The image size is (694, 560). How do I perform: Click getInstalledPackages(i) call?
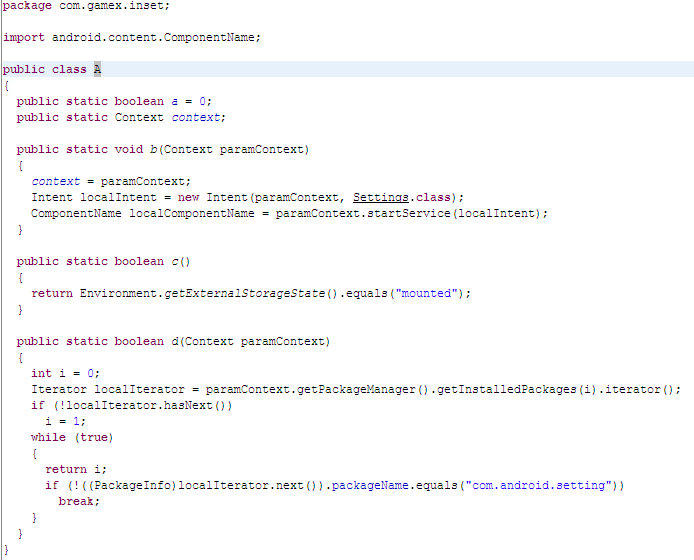coord(517,390)
